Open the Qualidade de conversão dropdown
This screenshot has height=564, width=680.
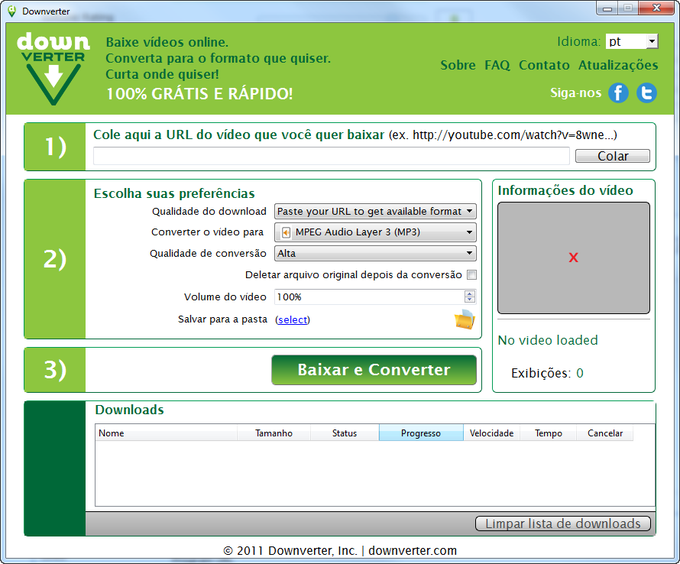click(375, 254)
